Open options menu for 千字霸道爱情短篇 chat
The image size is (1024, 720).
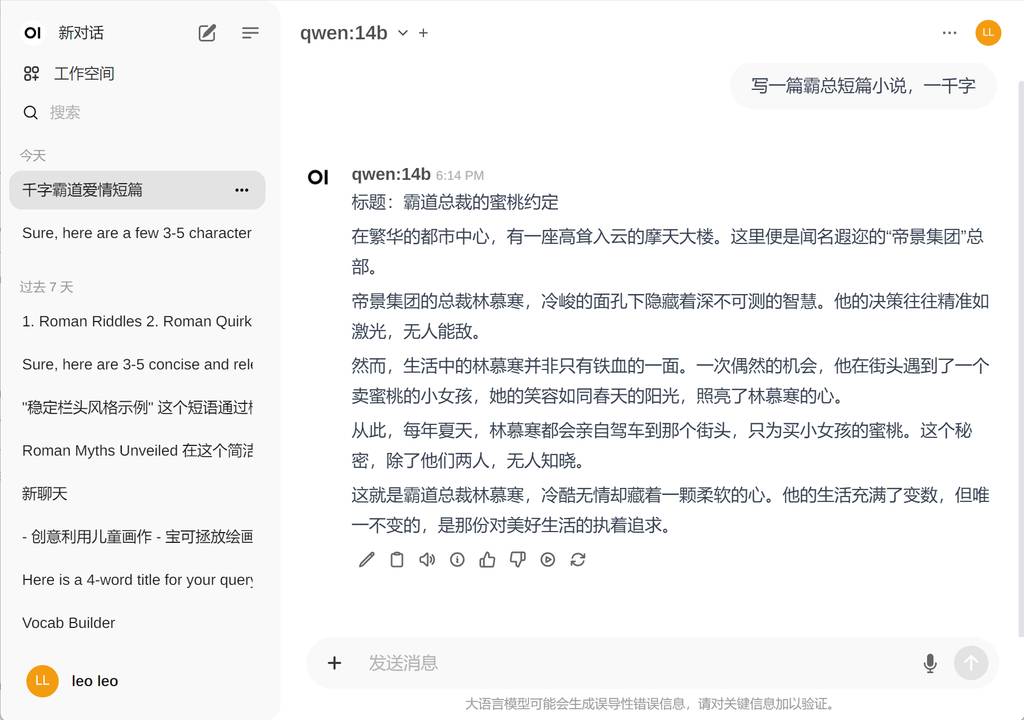241,190
